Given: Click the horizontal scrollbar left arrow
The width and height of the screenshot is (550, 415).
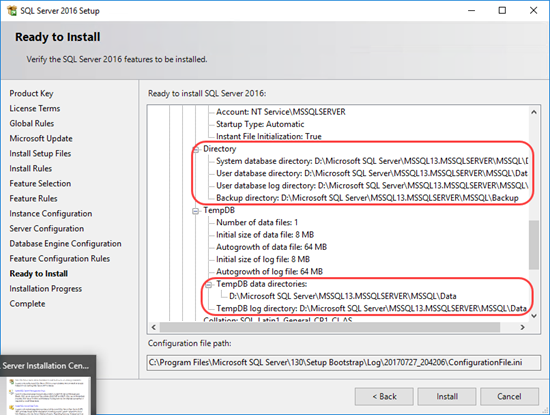Looking at the screenshot, I should pyautogui.click(x=154, y=327).
